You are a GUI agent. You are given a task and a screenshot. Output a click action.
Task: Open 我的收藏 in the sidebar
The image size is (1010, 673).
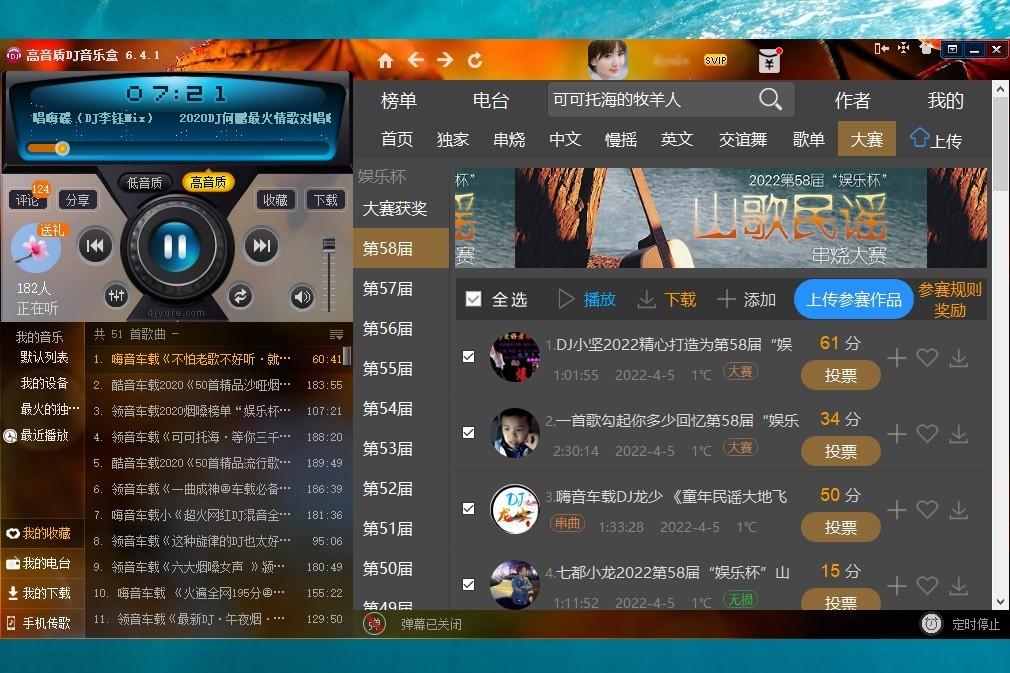click(43, 533)
